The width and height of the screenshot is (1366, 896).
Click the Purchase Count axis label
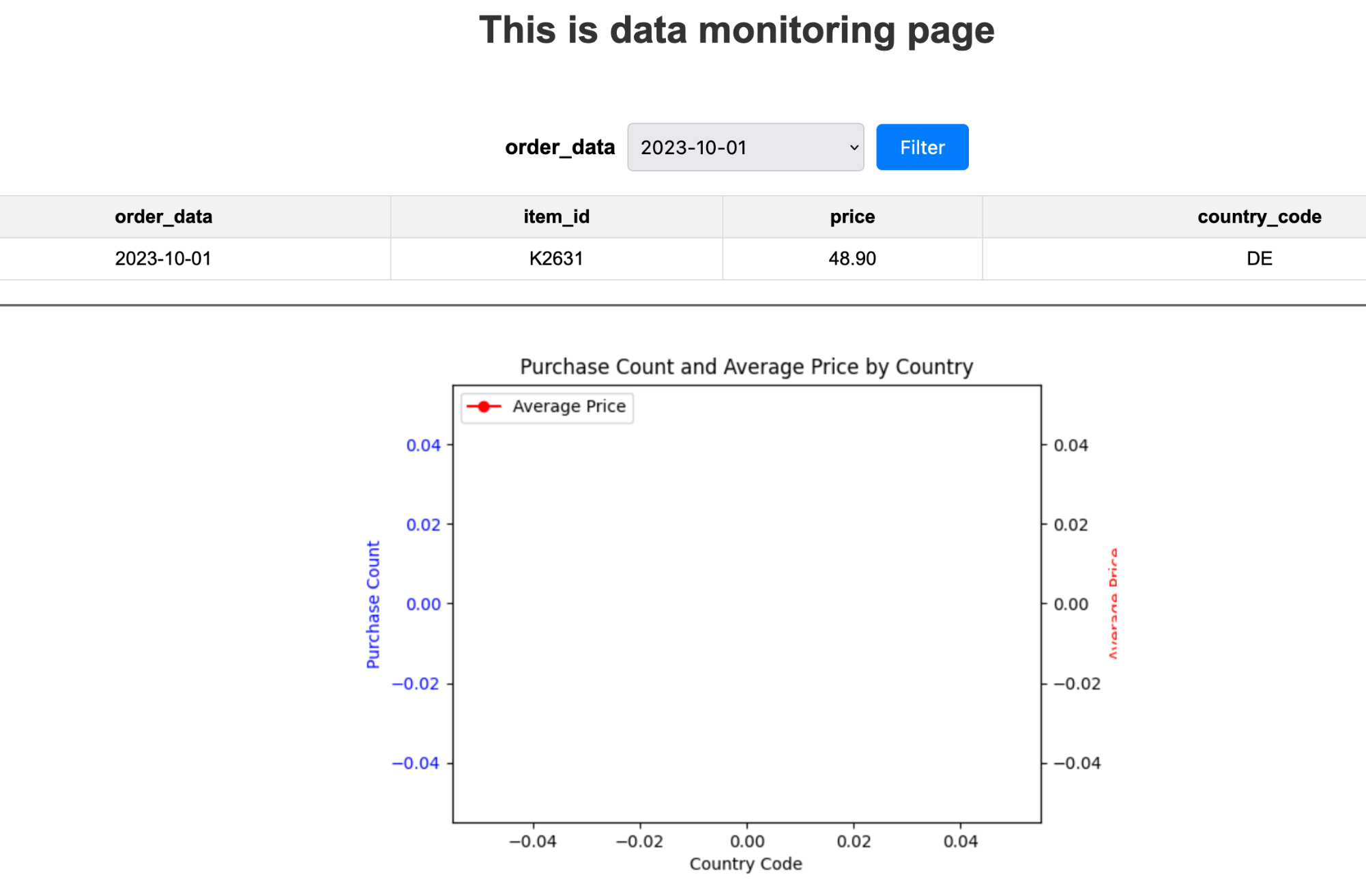(373, 605)
